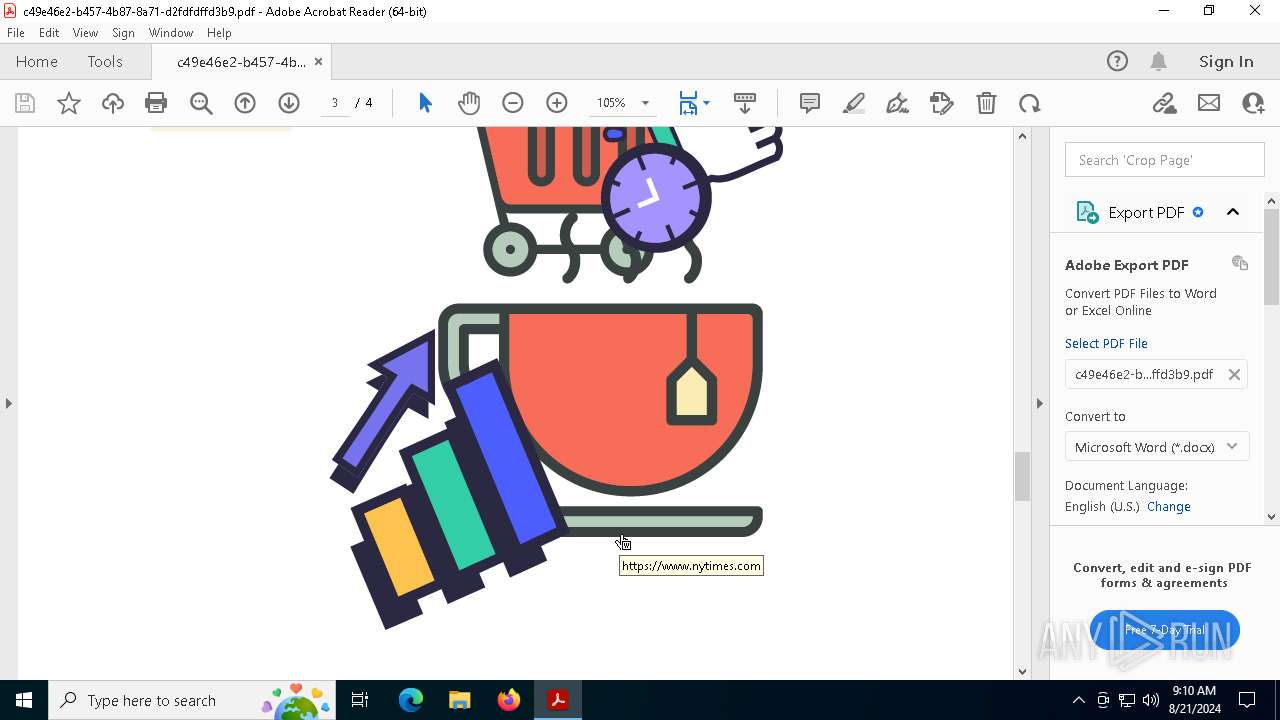Change the document language

(x=1169, y=506)
